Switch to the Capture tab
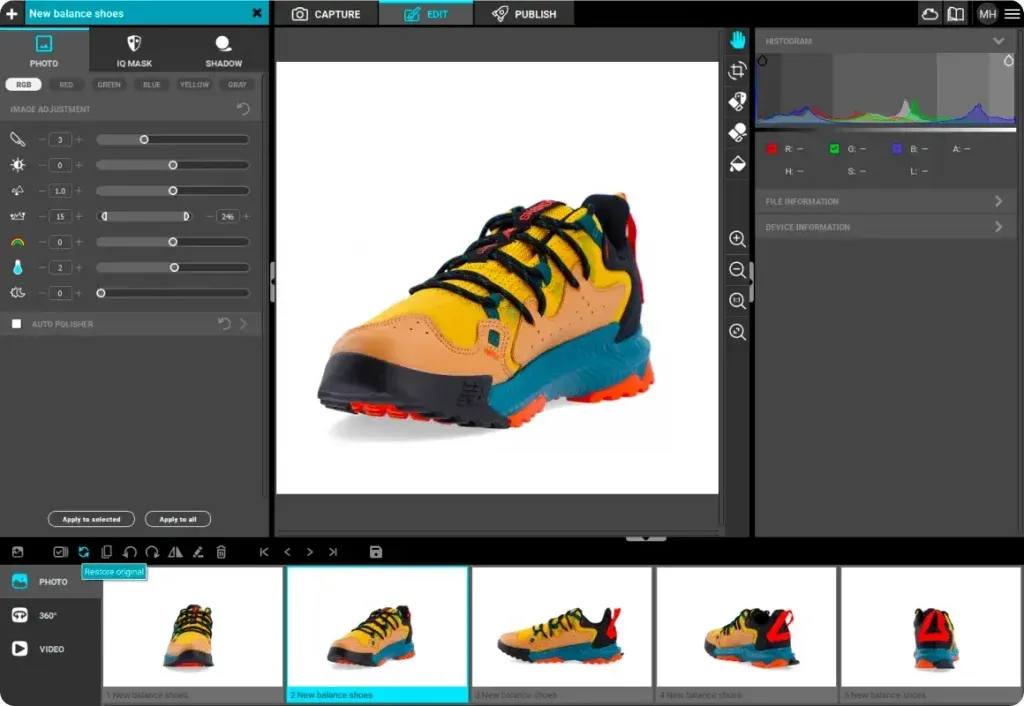 click(x=325, y=14)
